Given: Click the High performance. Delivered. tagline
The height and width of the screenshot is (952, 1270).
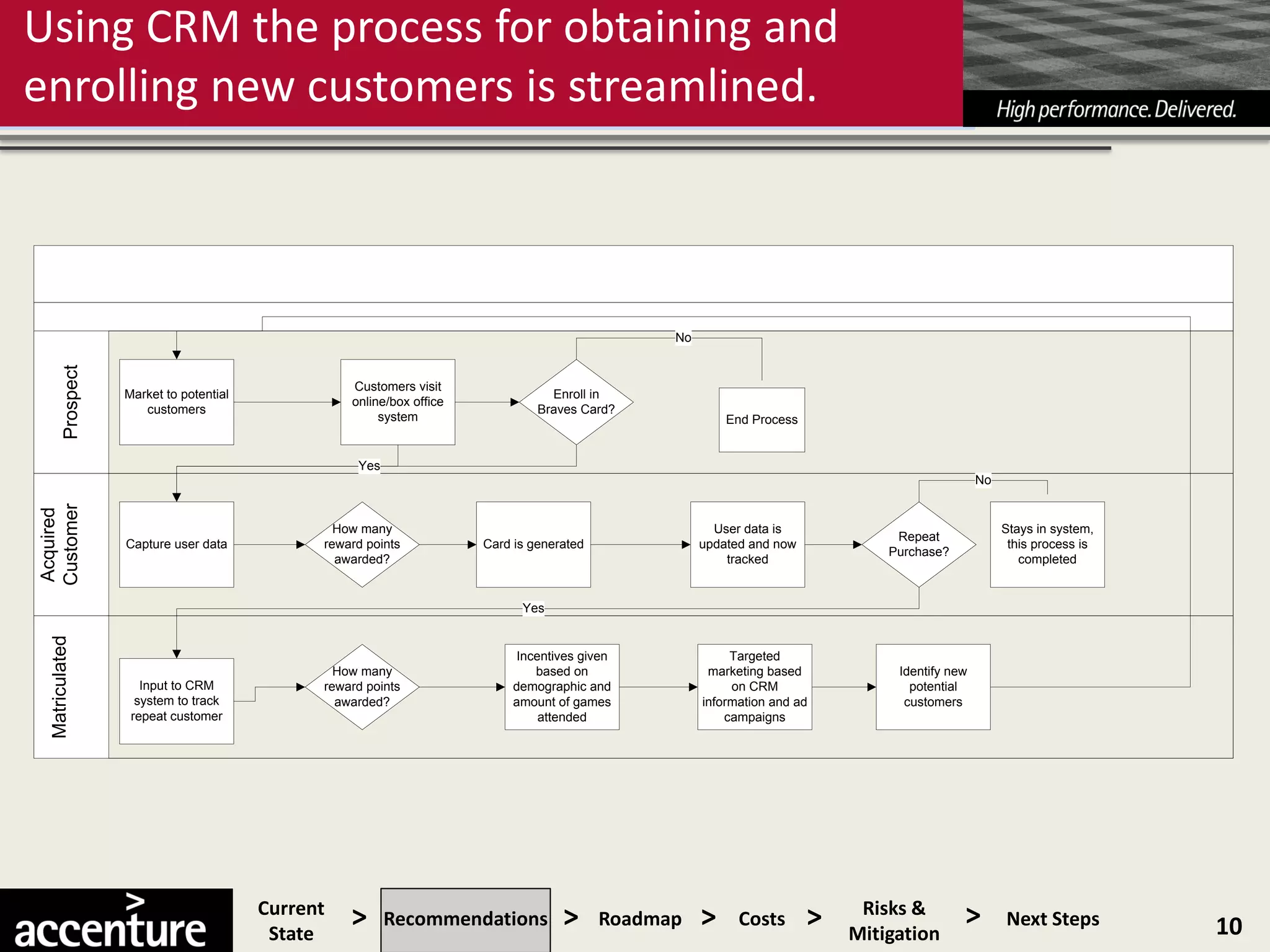Looking at the screenshot, I should [1116, 110].
